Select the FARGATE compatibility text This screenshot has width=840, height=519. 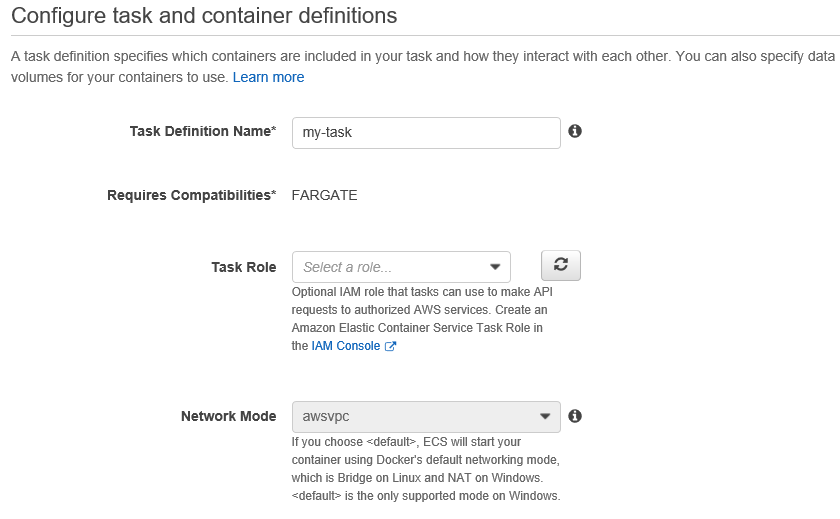click(324, 195)
